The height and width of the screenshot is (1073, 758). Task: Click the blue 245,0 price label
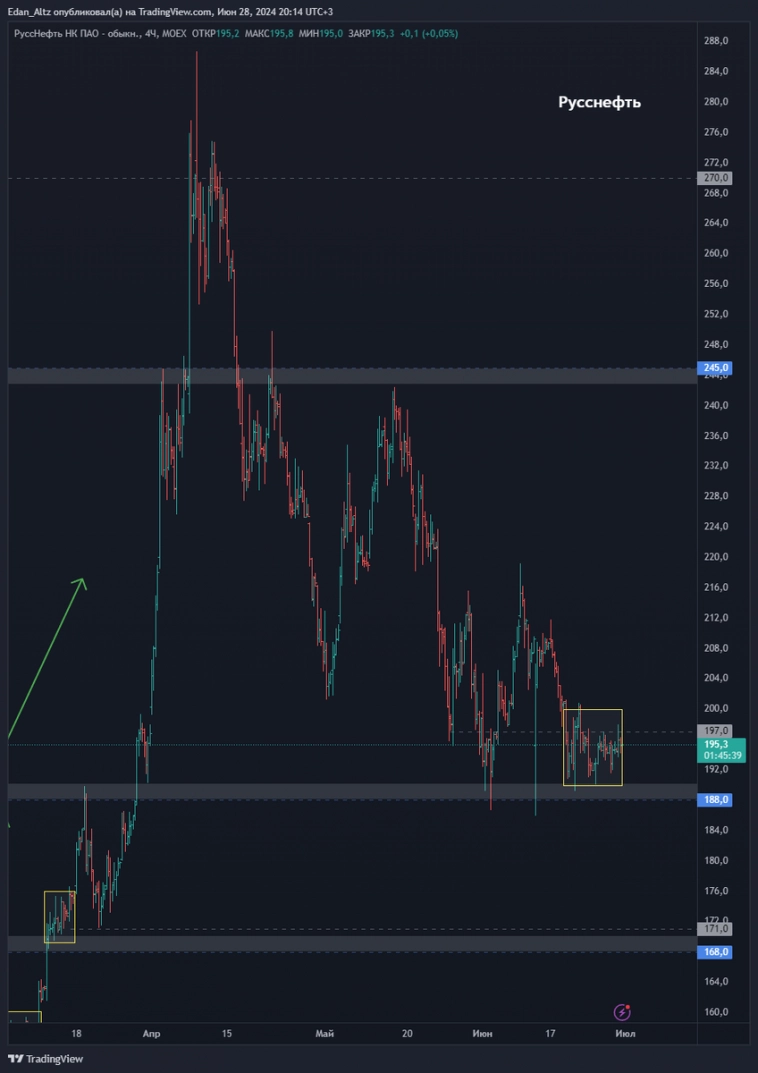[714, 367]
